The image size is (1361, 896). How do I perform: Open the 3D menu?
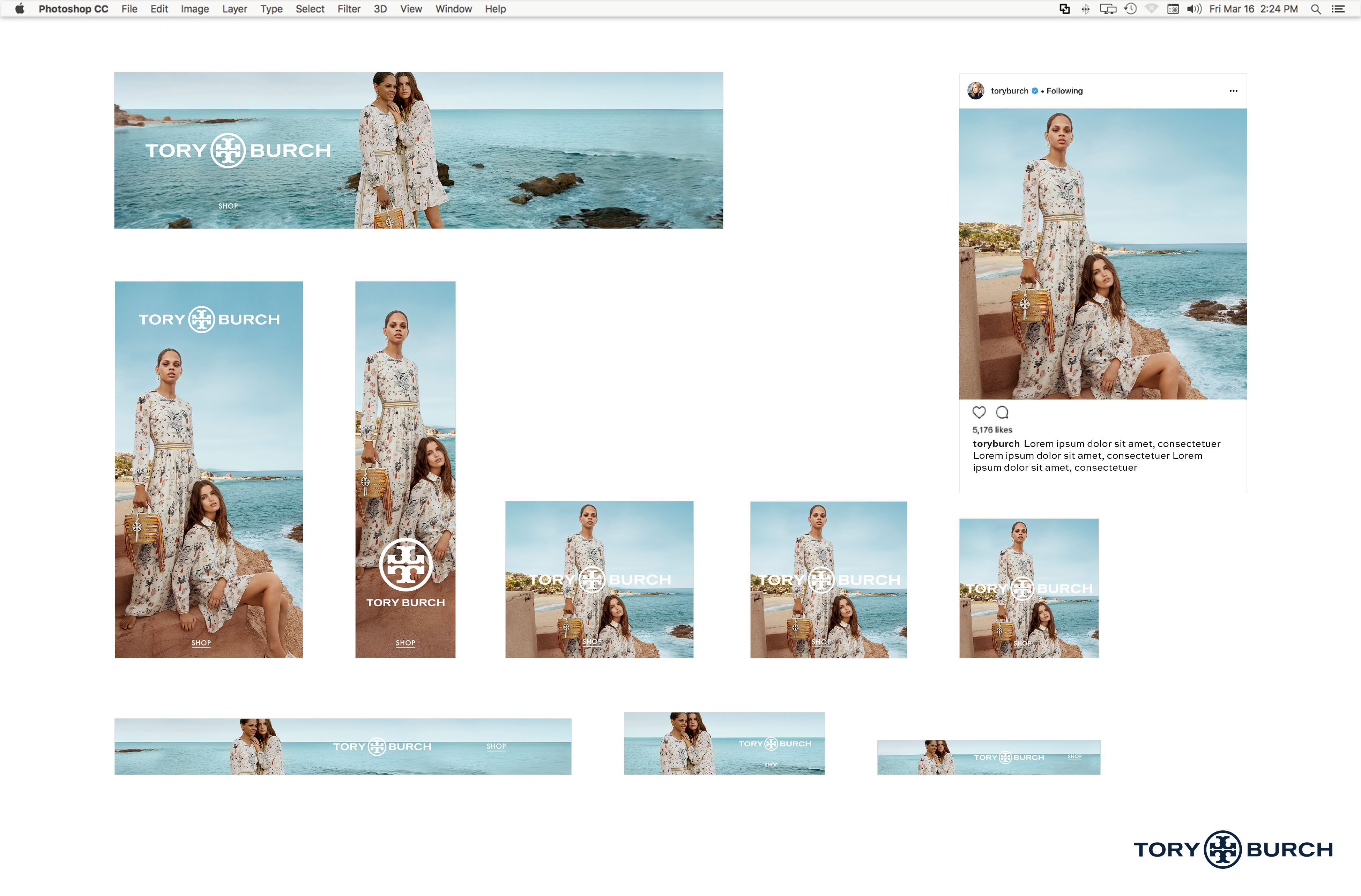(x=380, y=9)
